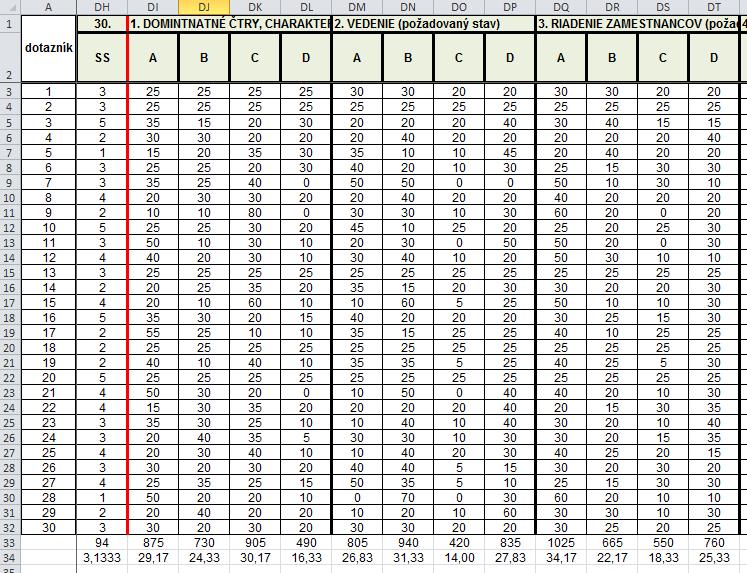Click the select-all corner button
Viewport: 747px width, 573px height.
click(10, 7)
